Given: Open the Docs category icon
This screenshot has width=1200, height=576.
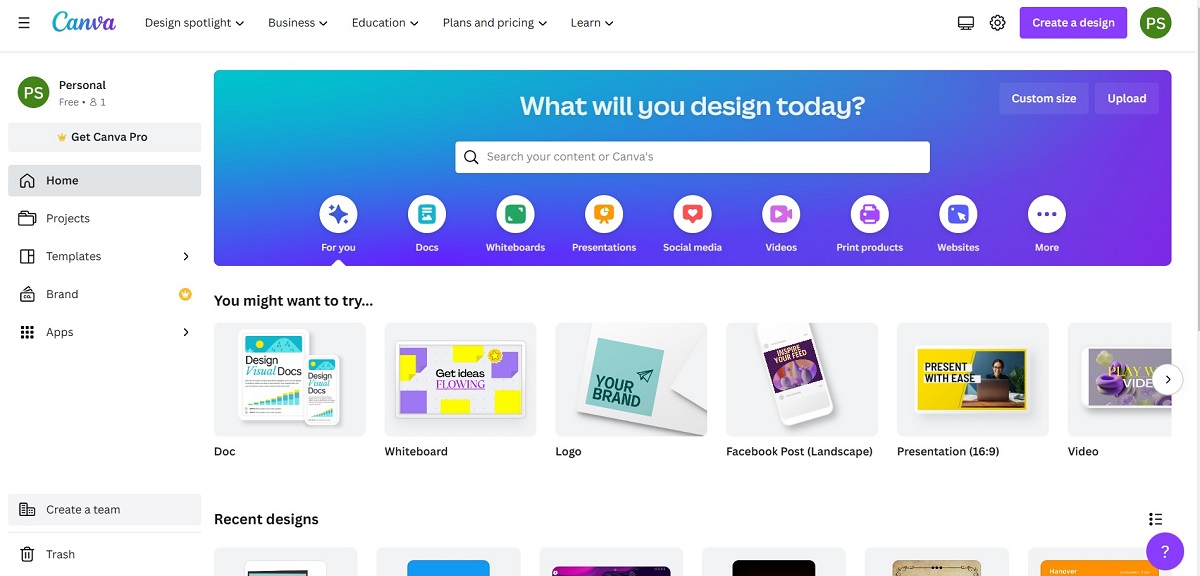Looking at the screenshot, I should pyautogui.click(x=427, y=214).
